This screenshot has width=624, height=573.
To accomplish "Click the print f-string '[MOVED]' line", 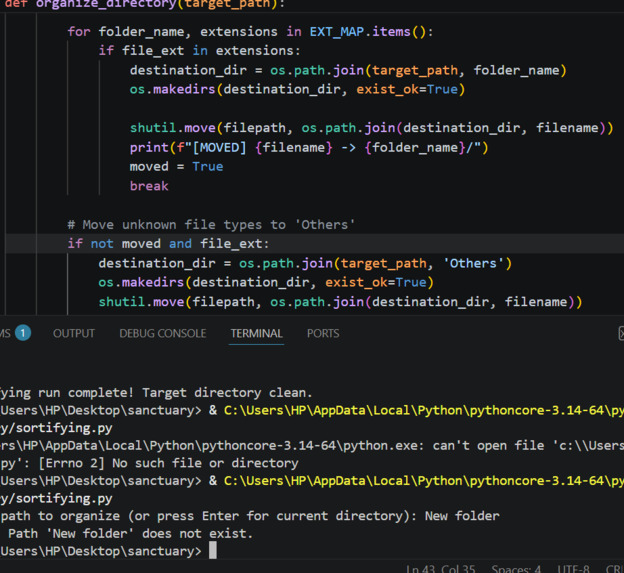I will click(x=309, y=148).
